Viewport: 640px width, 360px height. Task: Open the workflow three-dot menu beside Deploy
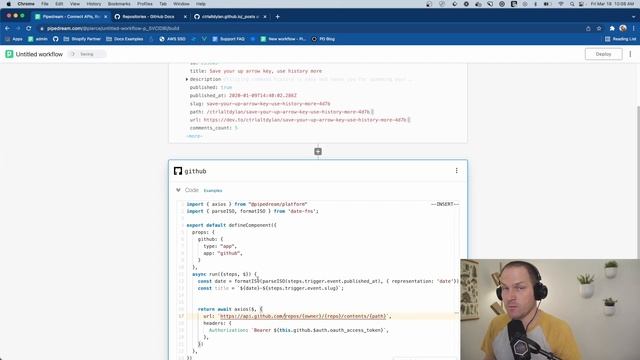pyautogui.click(x=630, y=54)
